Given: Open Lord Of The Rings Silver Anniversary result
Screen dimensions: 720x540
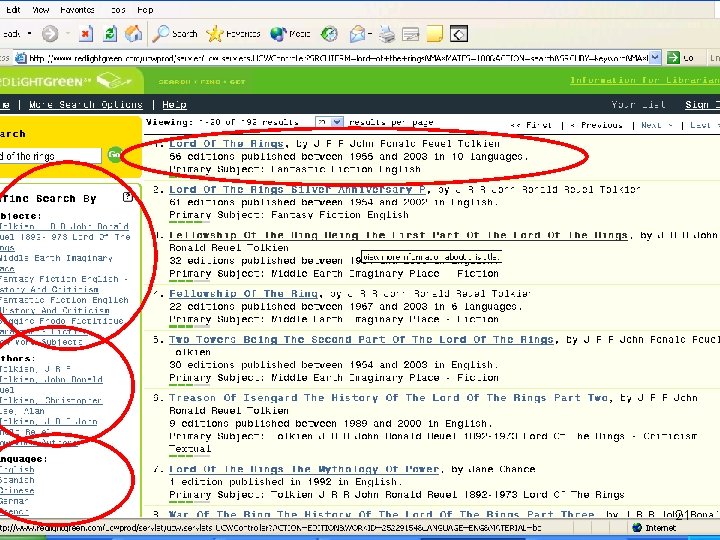Looking at the screenshot, I should click(x=298, y=189).
